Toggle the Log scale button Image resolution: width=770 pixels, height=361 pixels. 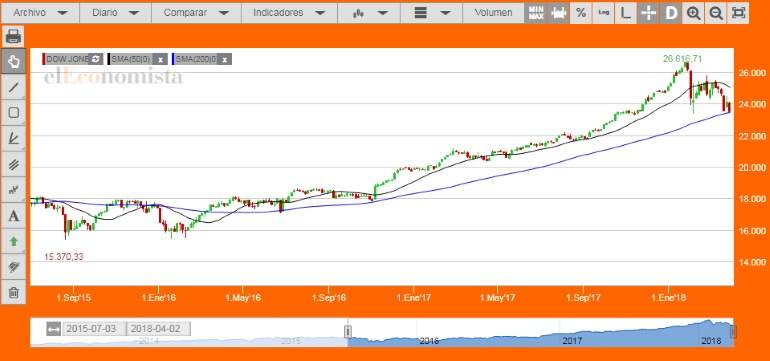tap(604, 13)
